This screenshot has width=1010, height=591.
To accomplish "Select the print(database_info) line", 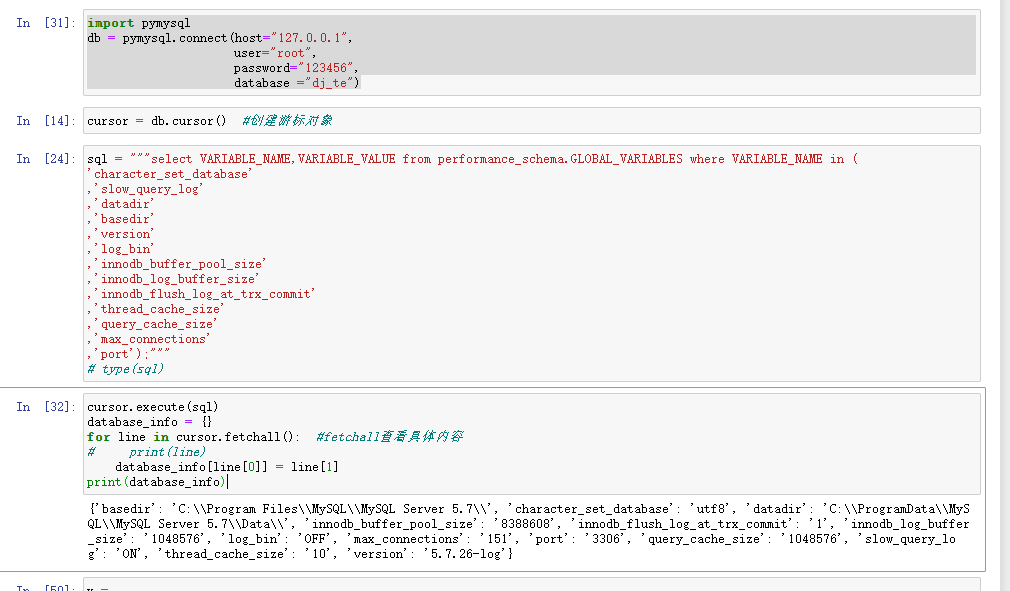I will [x=140, y=481].
